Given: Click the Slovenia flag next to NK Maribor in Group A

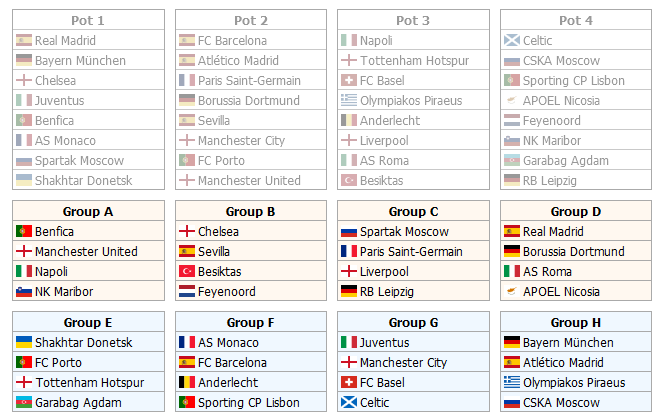Looking at the screenshot, I should pos(24,292).
